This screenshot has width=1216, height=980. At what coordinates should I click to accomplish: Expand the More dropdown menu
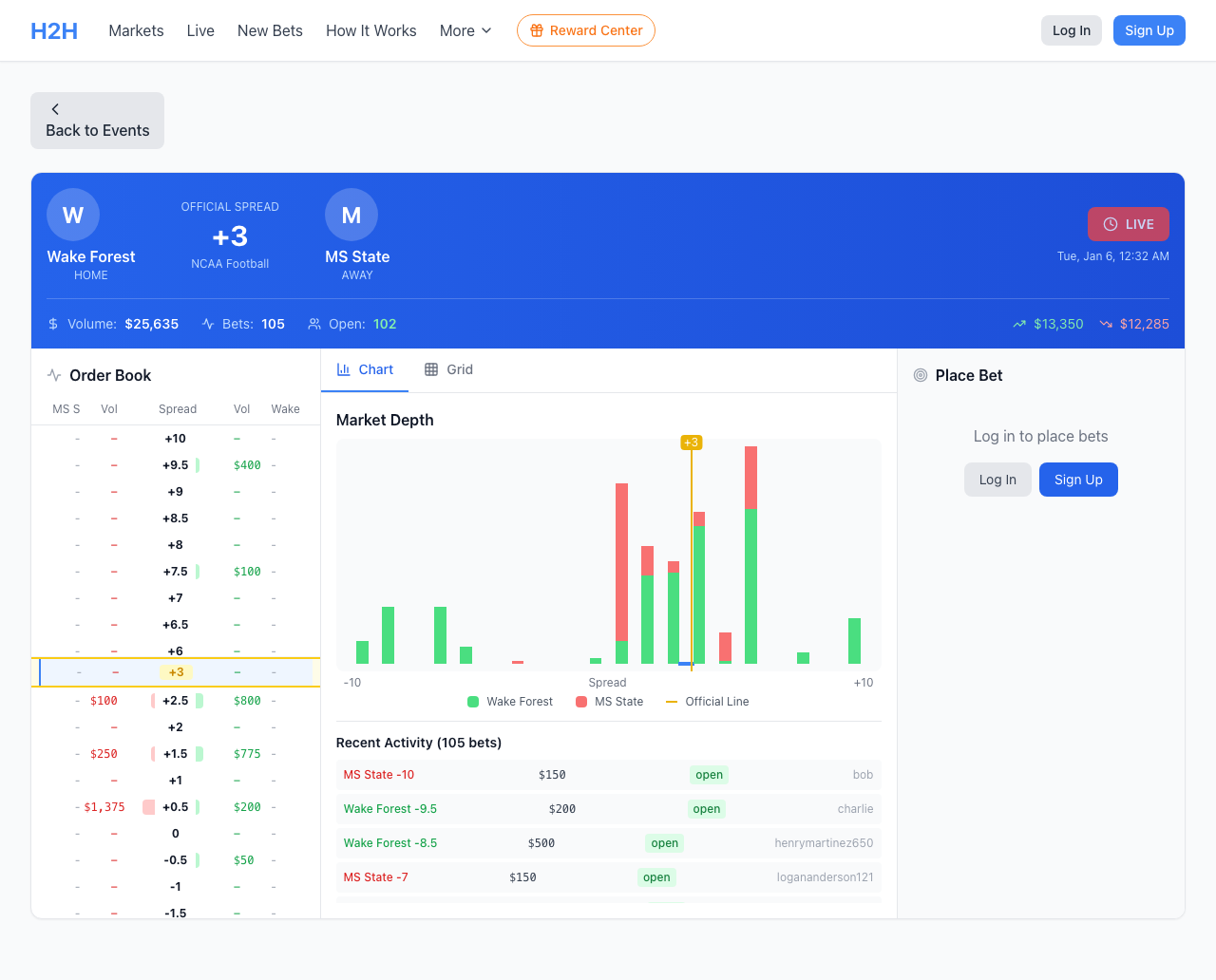tap(465, 30)
